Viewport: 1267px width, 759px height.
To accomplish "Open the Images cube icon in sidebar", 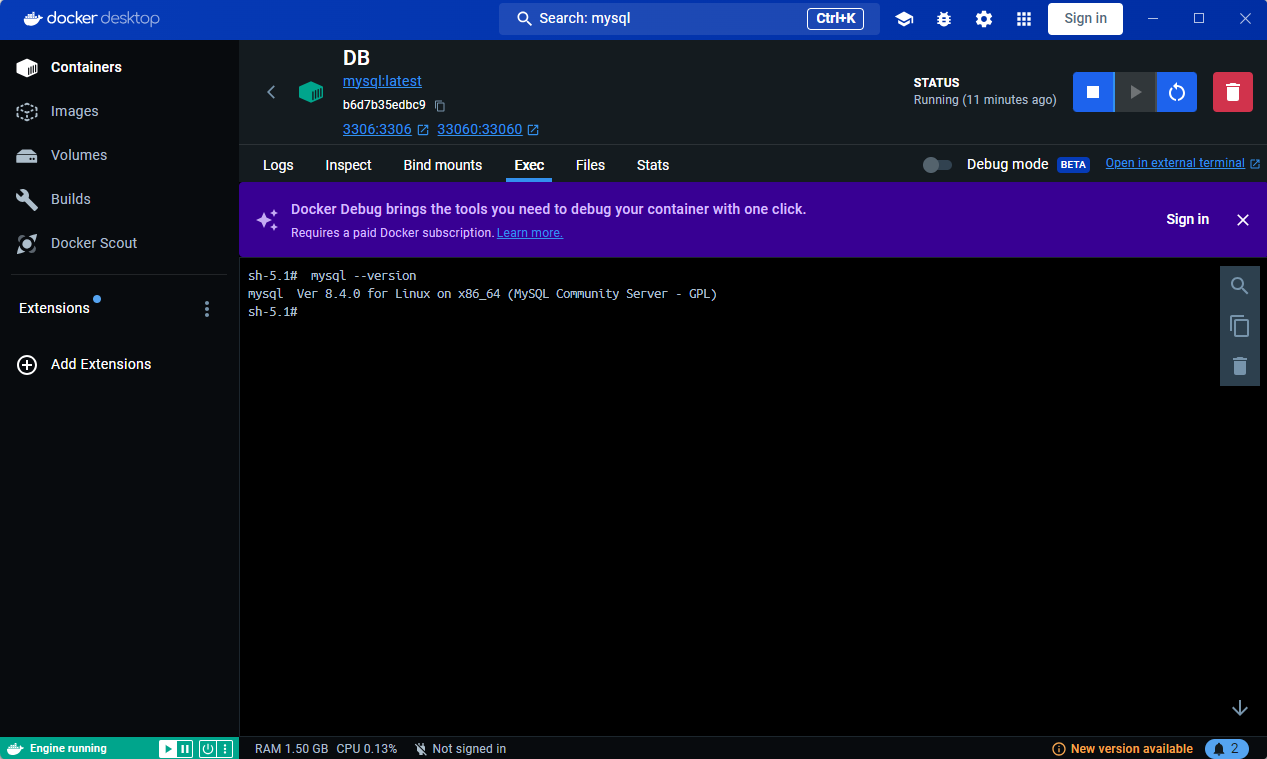I will [27, 111].
